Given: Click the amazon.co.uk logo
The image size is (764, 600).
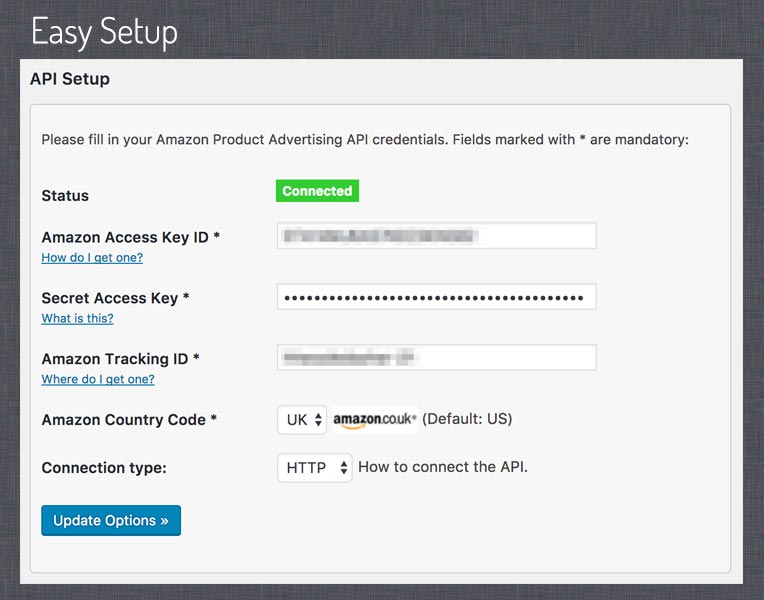Looking at the screenshot, I should coord(375,420).
